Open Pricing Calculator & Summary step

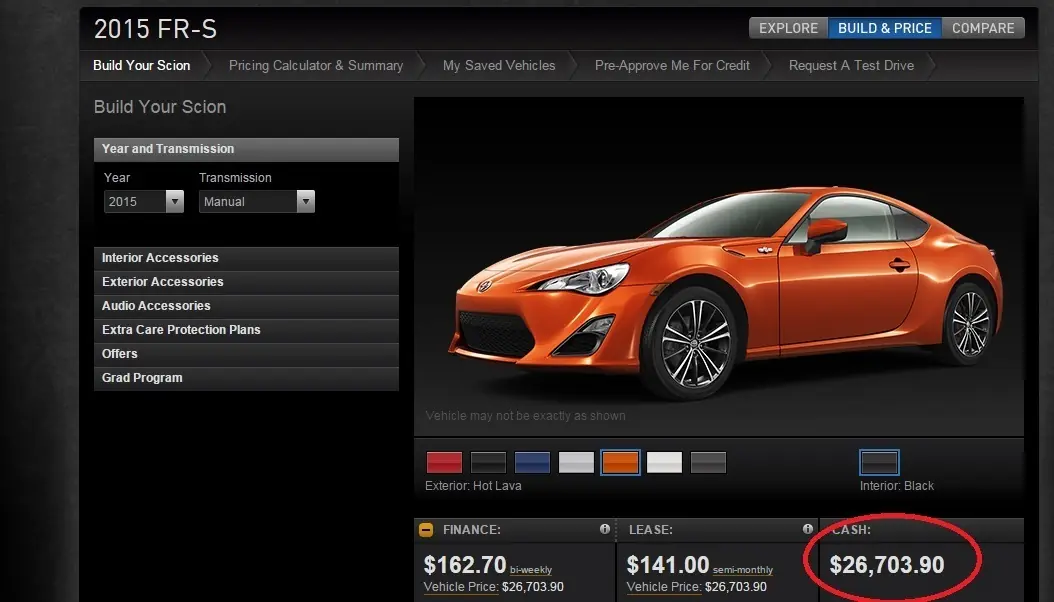tap(316, 65)
